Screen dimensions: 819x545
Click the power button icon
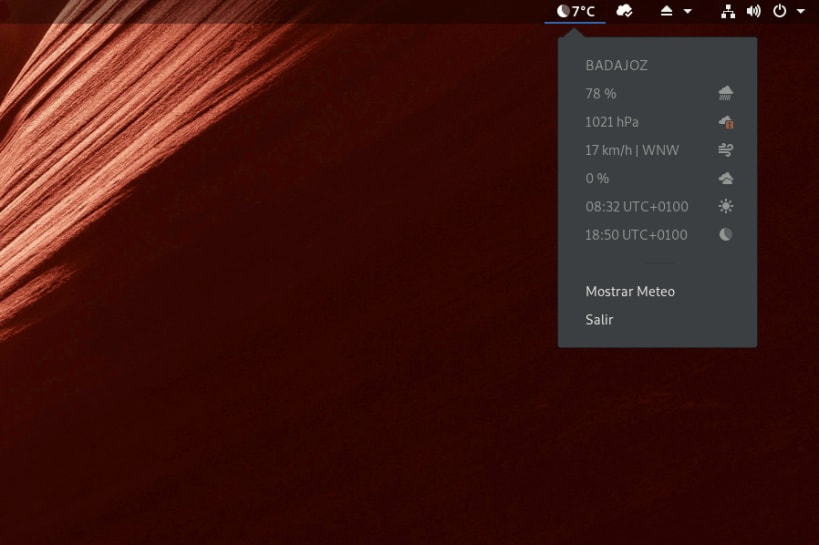[779, 11]
